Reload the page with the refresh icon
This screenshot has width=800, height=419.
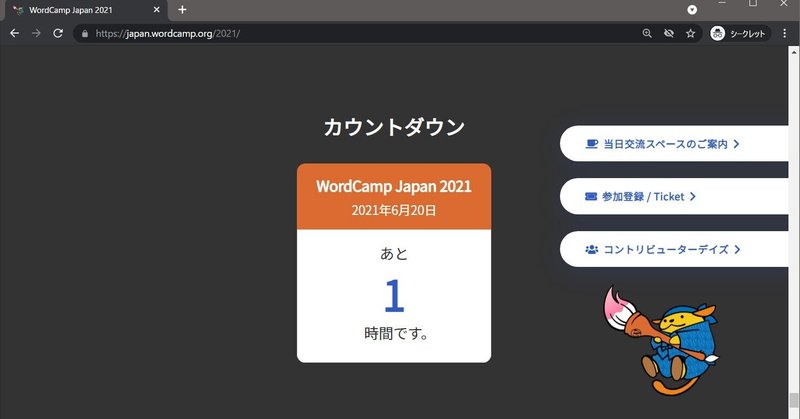point(58,33)
